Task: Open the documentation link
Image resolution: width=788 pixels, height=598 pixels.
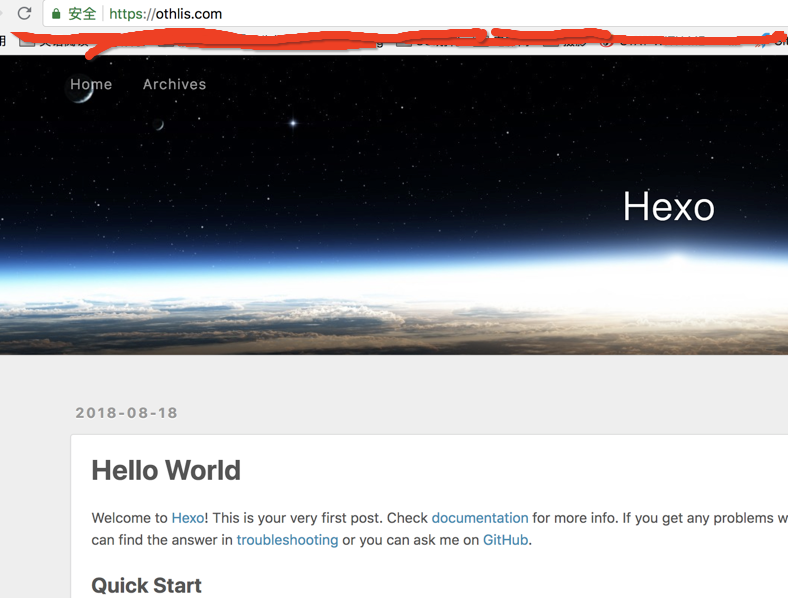Action: tap(480, 518)
